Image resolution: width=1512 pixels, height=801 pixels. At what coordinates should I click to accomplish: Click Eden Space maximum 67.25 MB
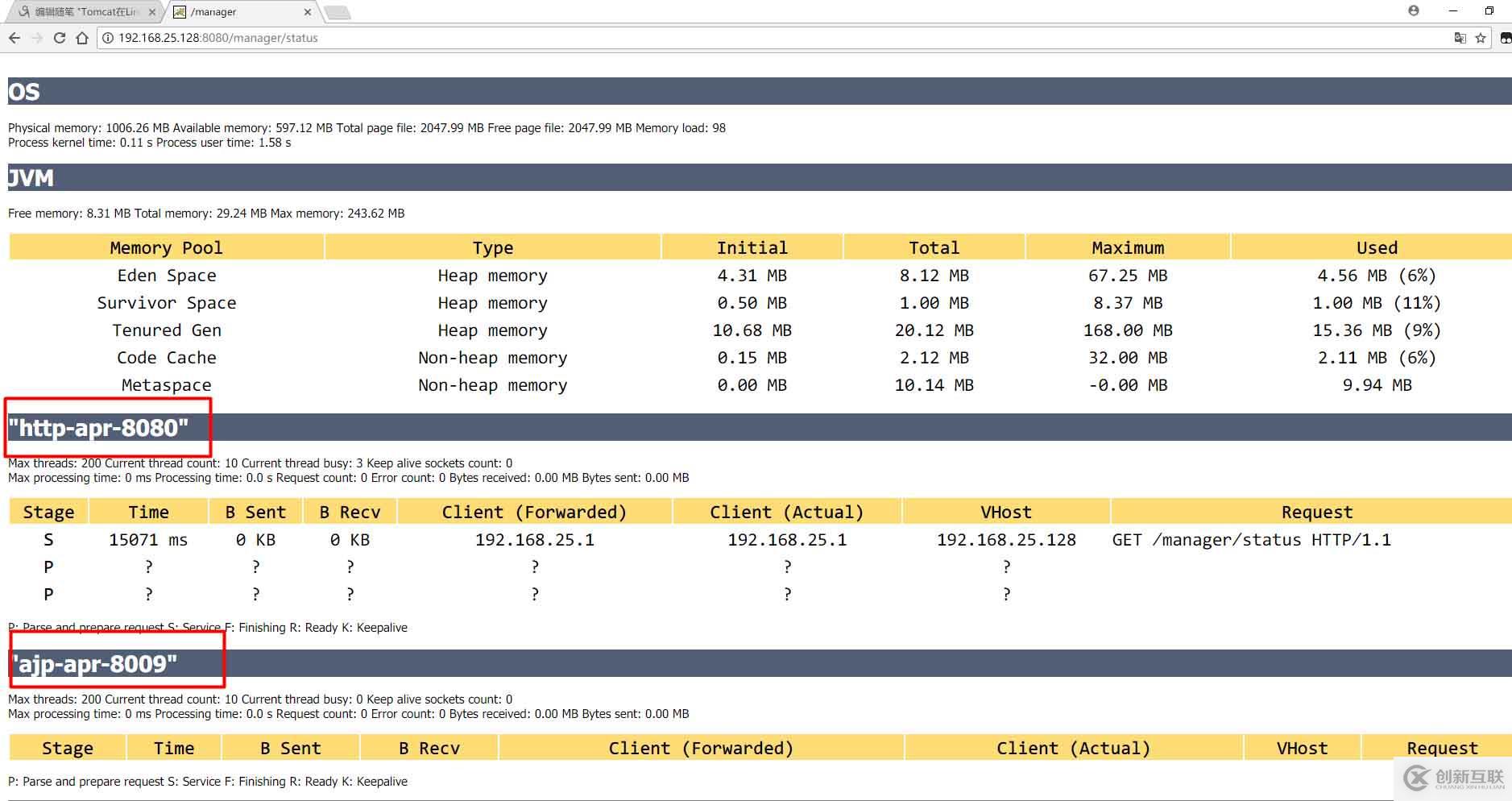(1128, 276)
